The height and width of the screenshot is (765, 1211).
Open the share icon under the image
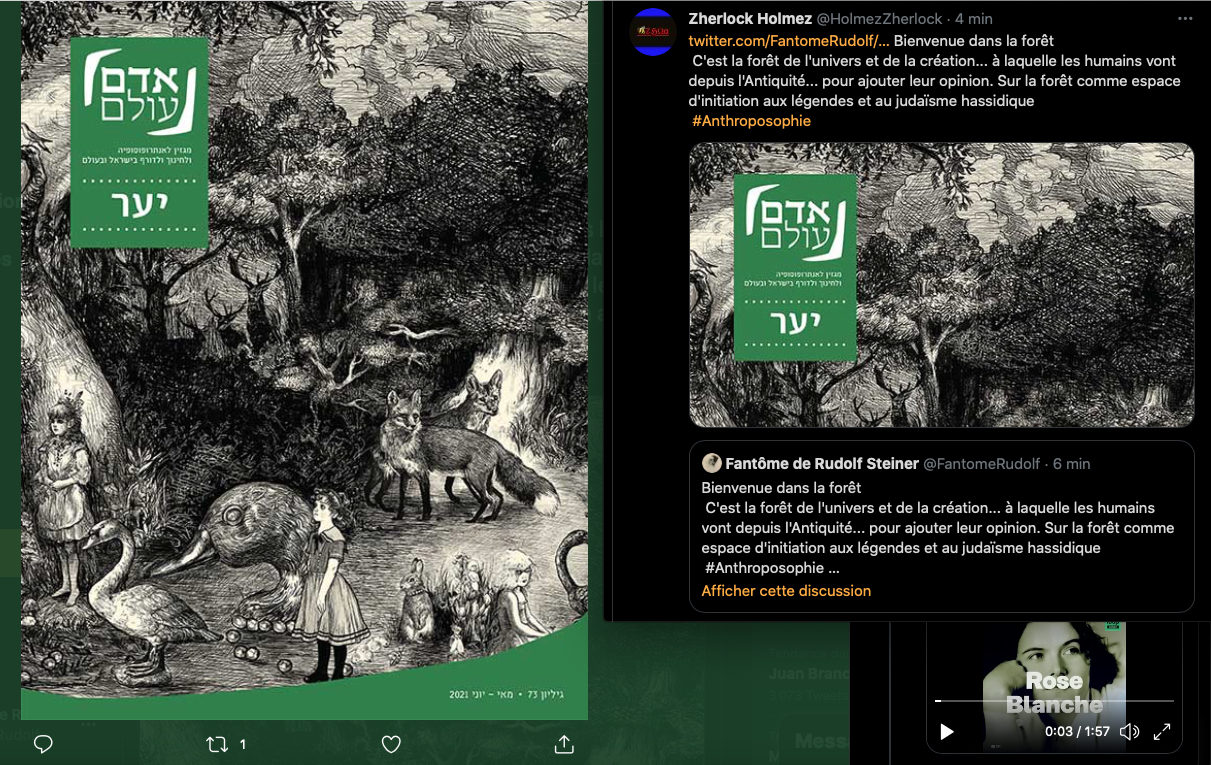[564, 744]
